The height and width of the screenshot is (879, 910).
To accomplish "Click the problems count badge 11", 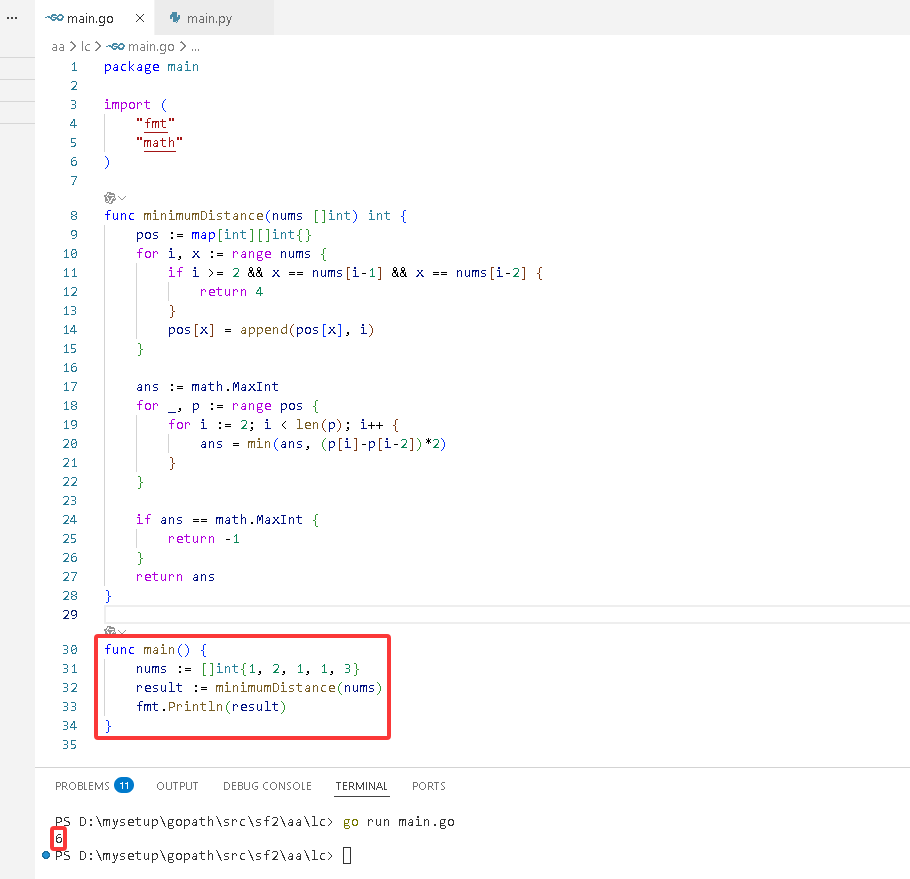I will coord(124,786).
